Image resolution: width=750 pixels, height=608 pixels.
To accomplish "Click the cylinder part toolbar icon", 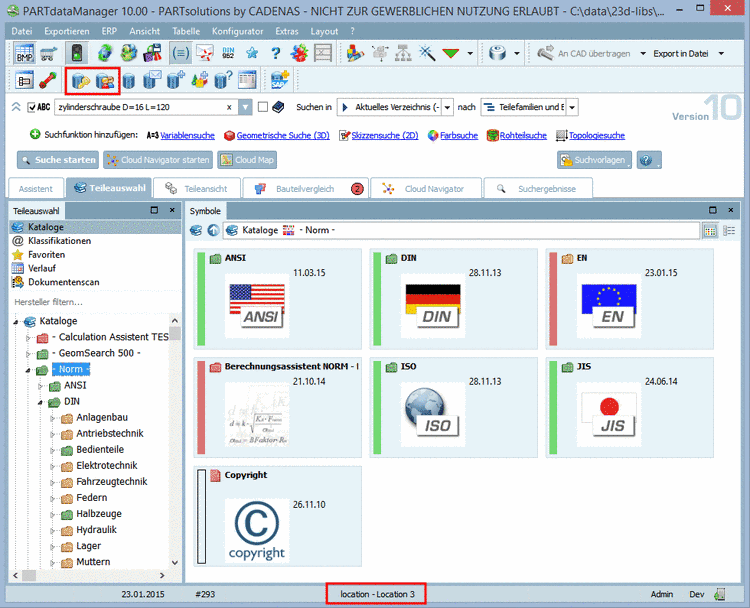I will 498,53.
